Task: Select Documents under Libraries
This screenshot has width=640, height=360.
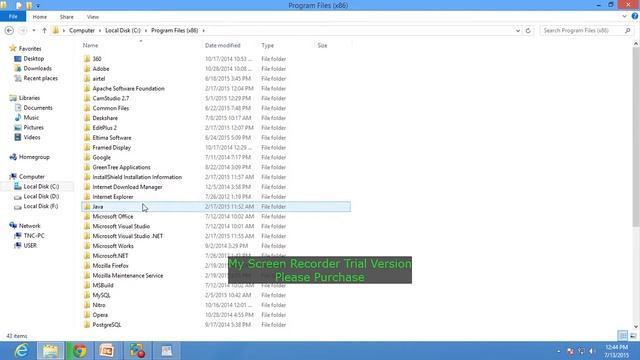Action: (38, 108)
